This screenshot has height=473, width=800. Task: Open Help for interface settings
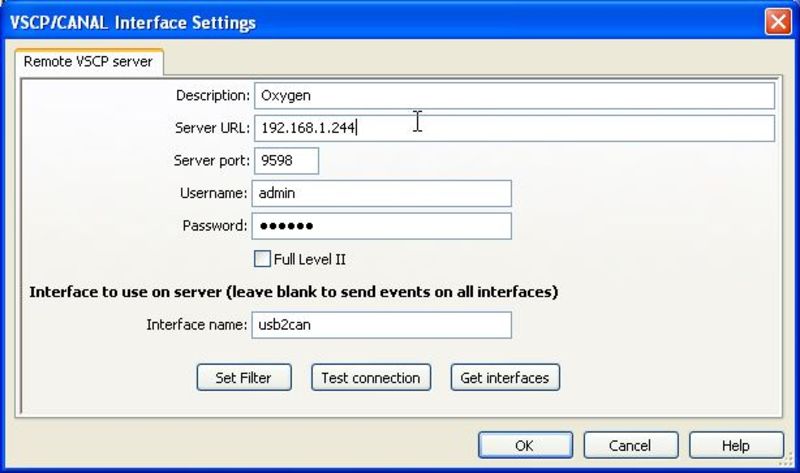(735, 445)
